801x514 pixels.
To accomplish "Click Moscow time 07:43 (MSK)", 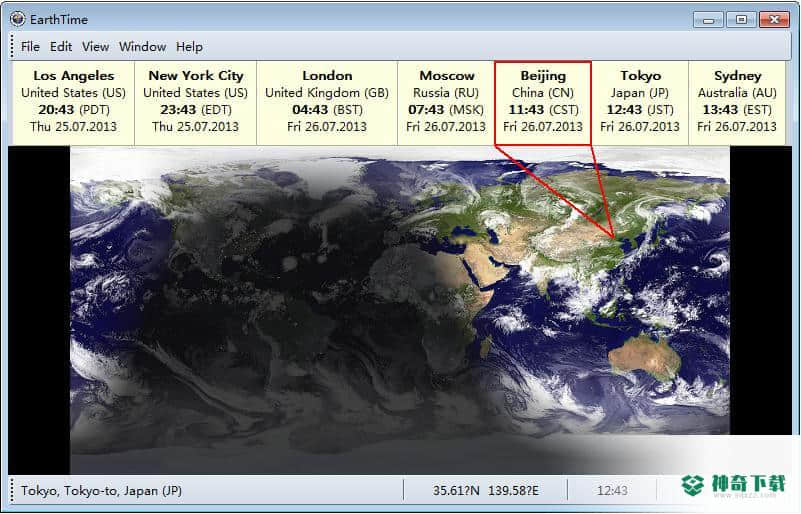I will pyautogui.click(x=446, y=109).
